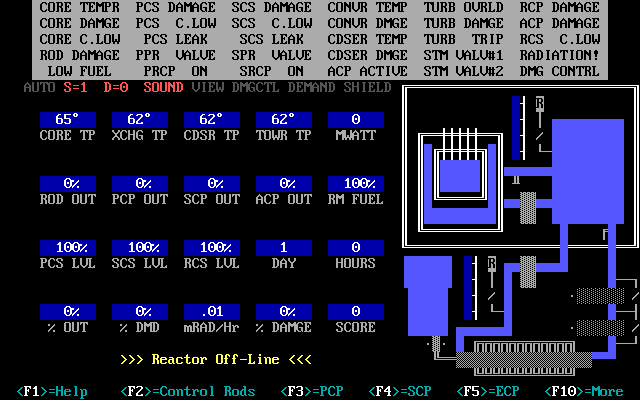Click the STM VALV#1 alarm indicator
Viewport: 640px width, 400px height.
464,55
